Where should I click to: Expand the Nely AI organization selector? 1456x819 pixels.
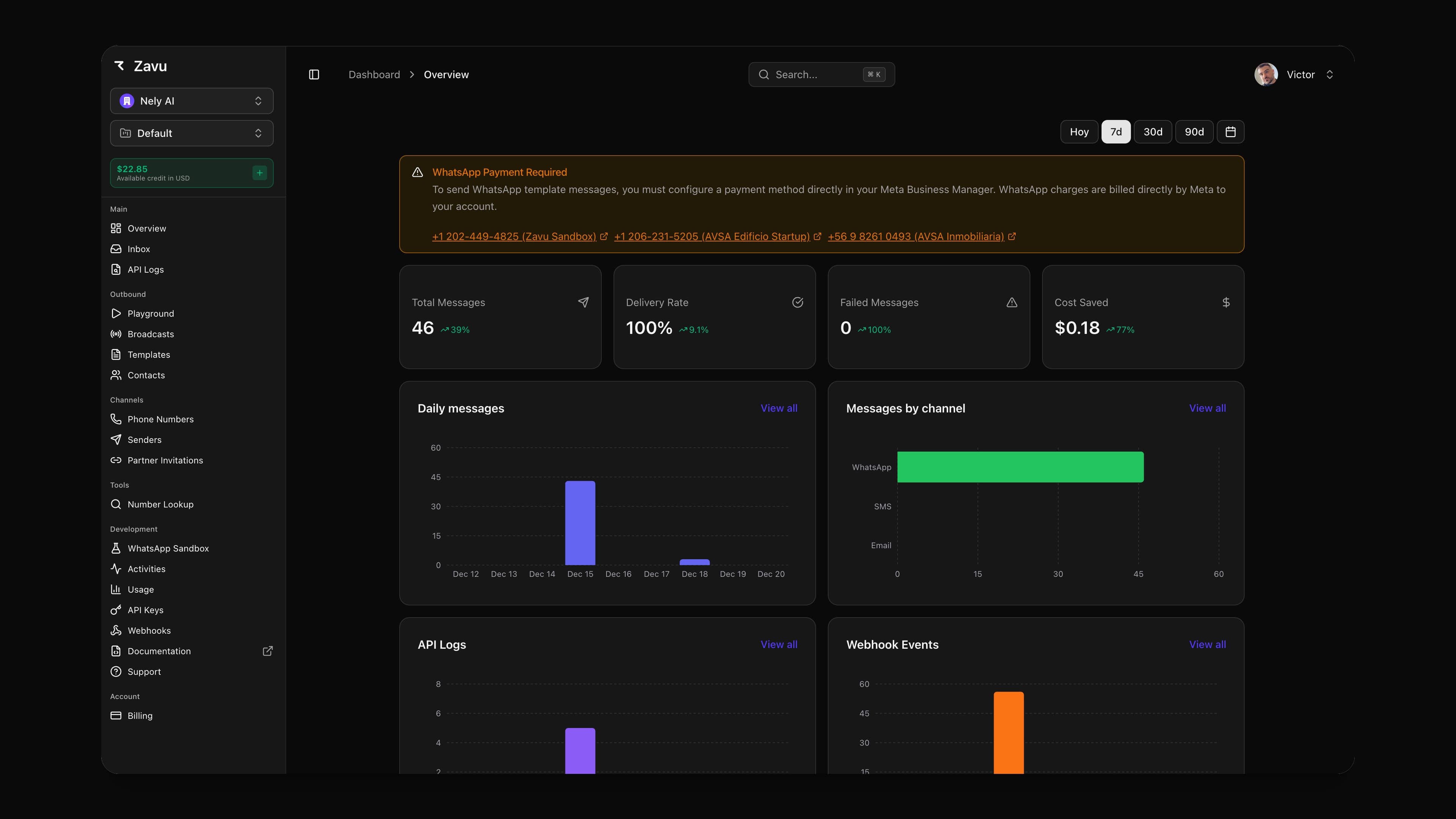click(x=191, y=101)
